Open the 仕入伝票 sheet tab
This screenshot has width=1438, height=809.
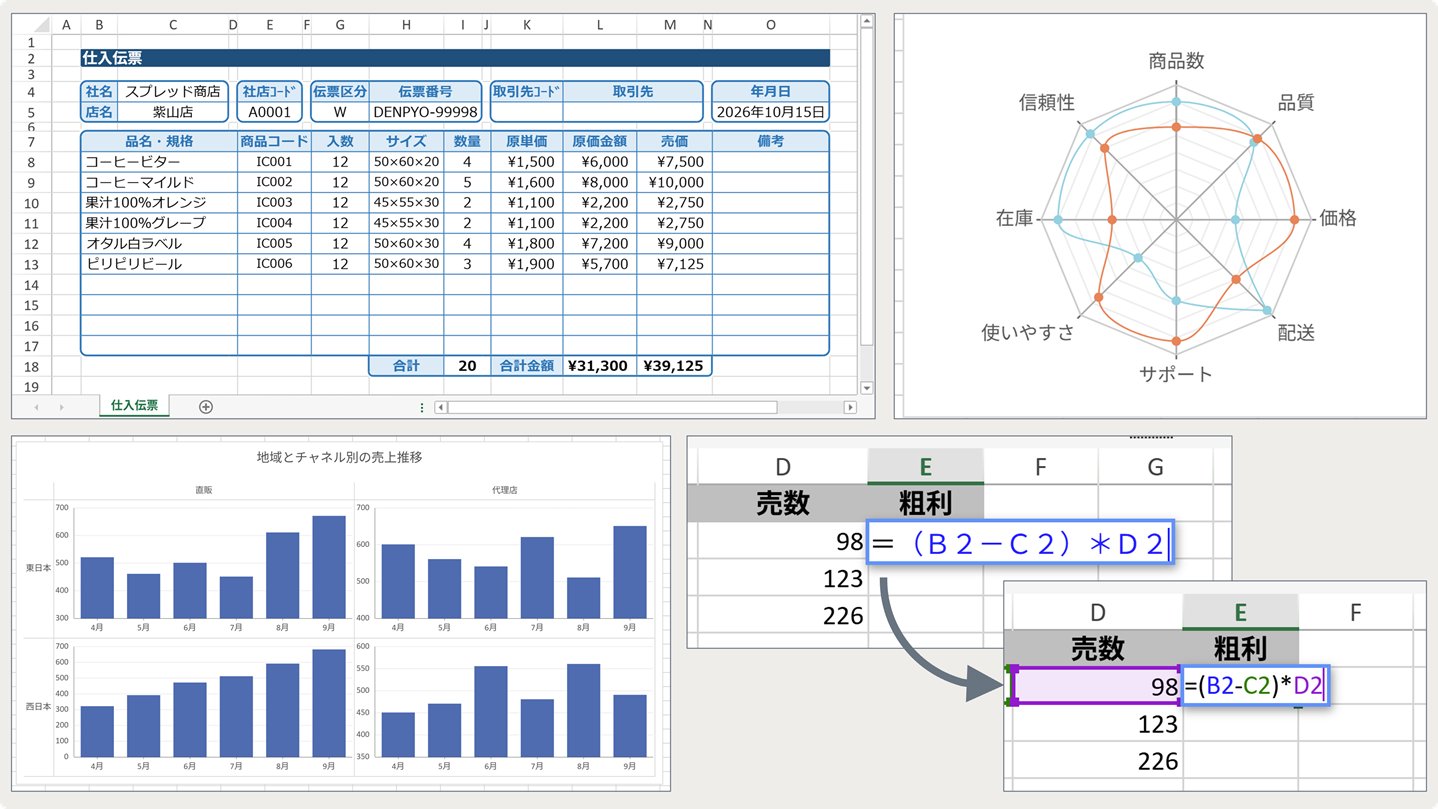click(x=135, y=406)
